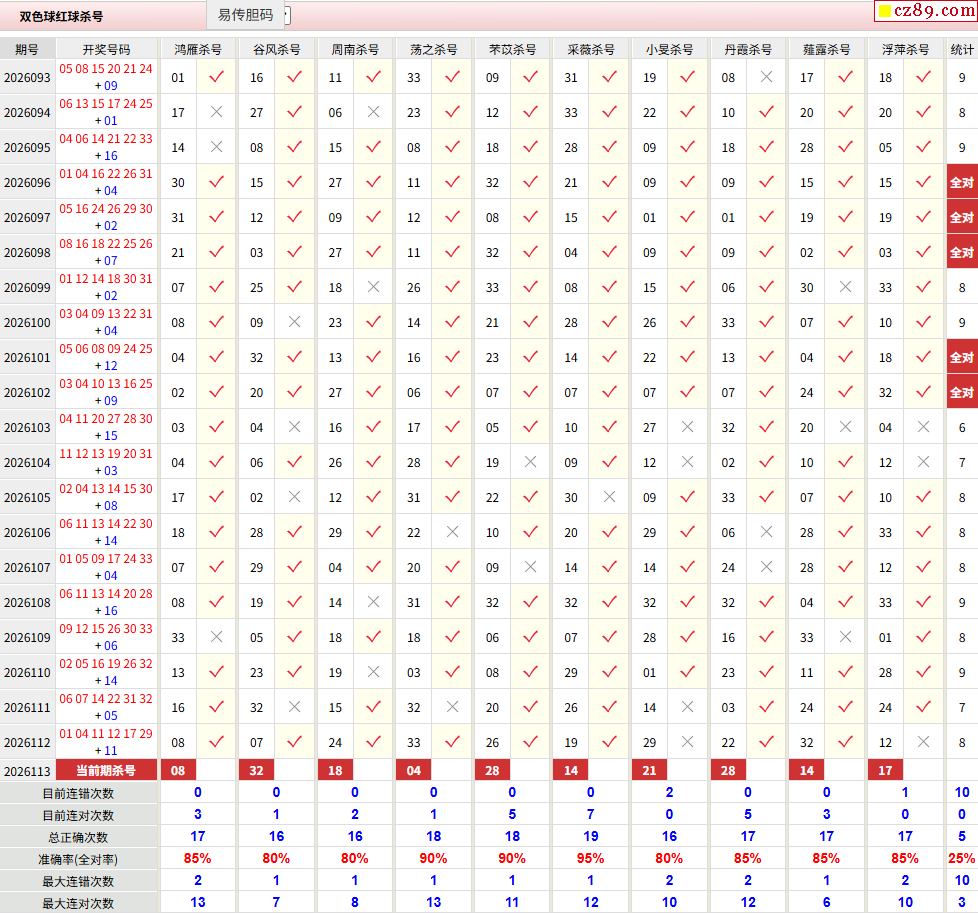Click the 期号 column header
This screenshot has width=978, height=913.
coord(27,49)
